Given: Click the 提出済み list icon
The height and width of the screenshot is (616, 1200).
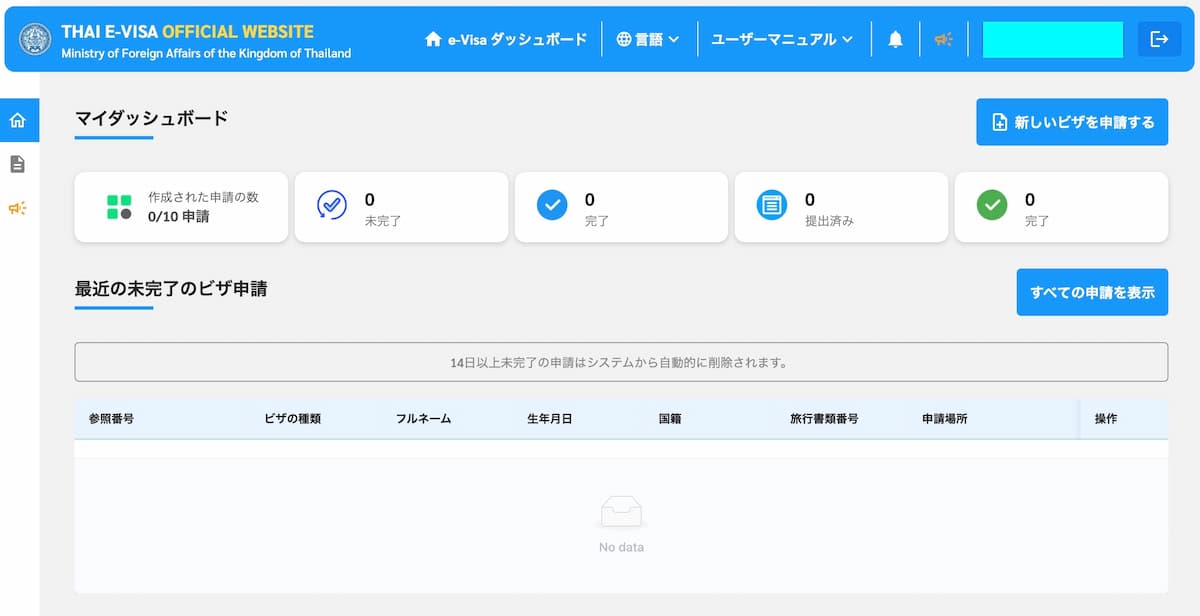Looking at the screenshot, I should tap(772, 205).
